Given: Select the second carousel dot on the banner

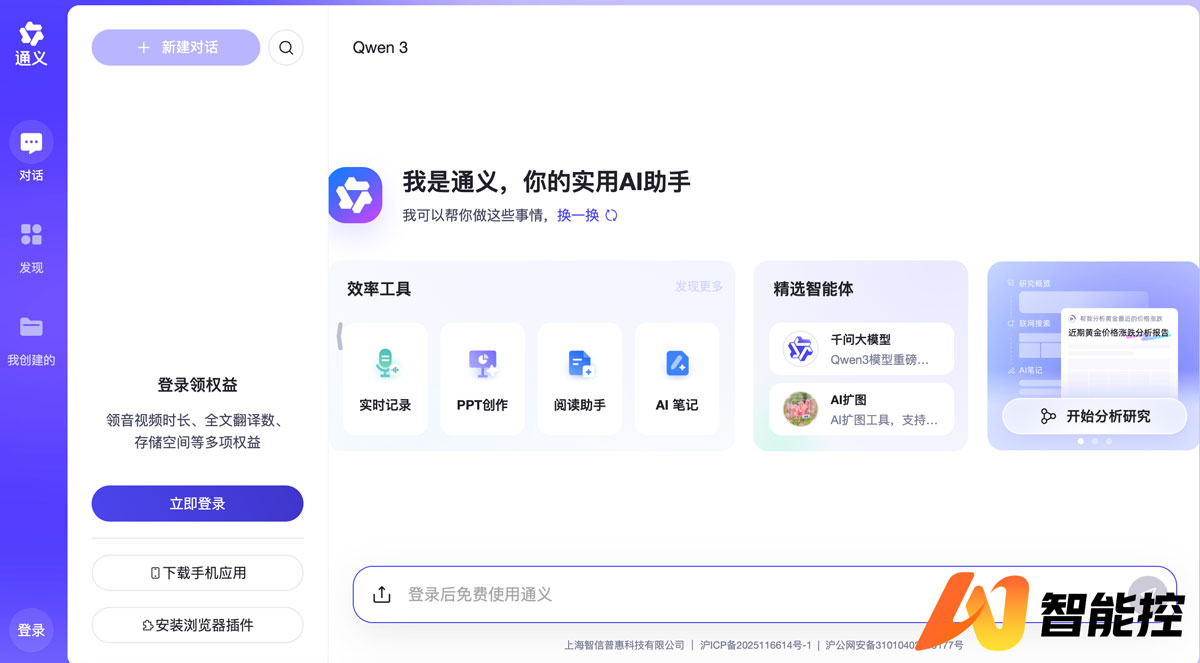Looking at the screenshot, I should pos(1095,441).
